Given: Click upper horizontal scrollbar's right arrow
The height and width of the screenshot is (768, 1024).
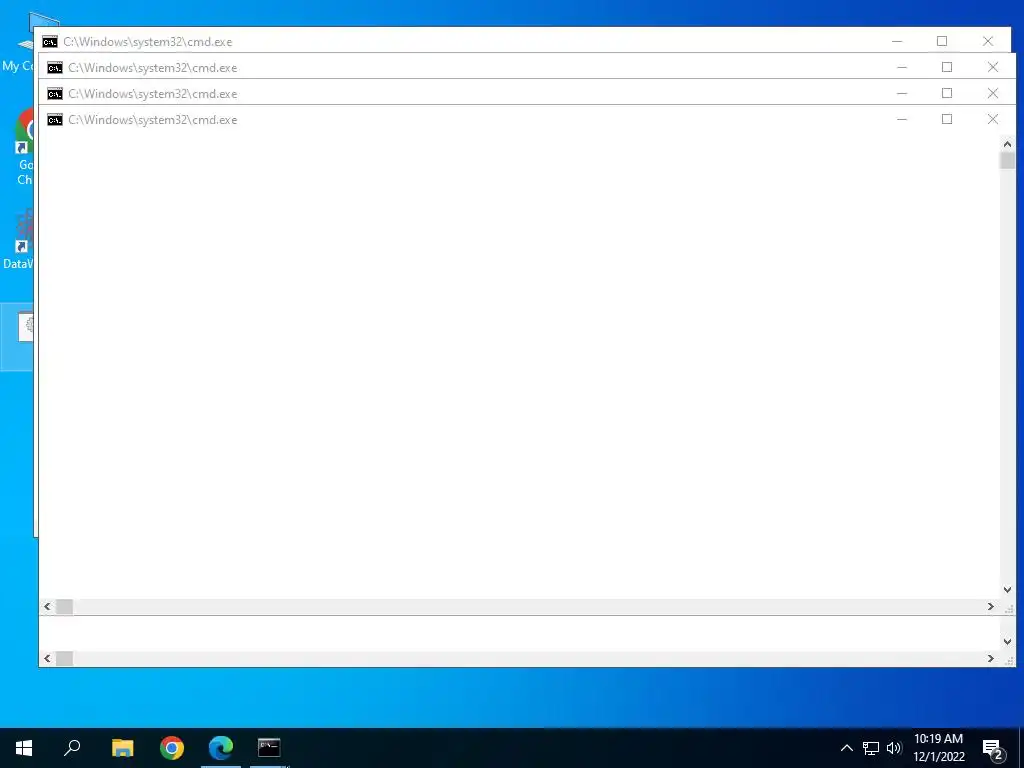Looking at the screenshot, I should coord(991,607).
